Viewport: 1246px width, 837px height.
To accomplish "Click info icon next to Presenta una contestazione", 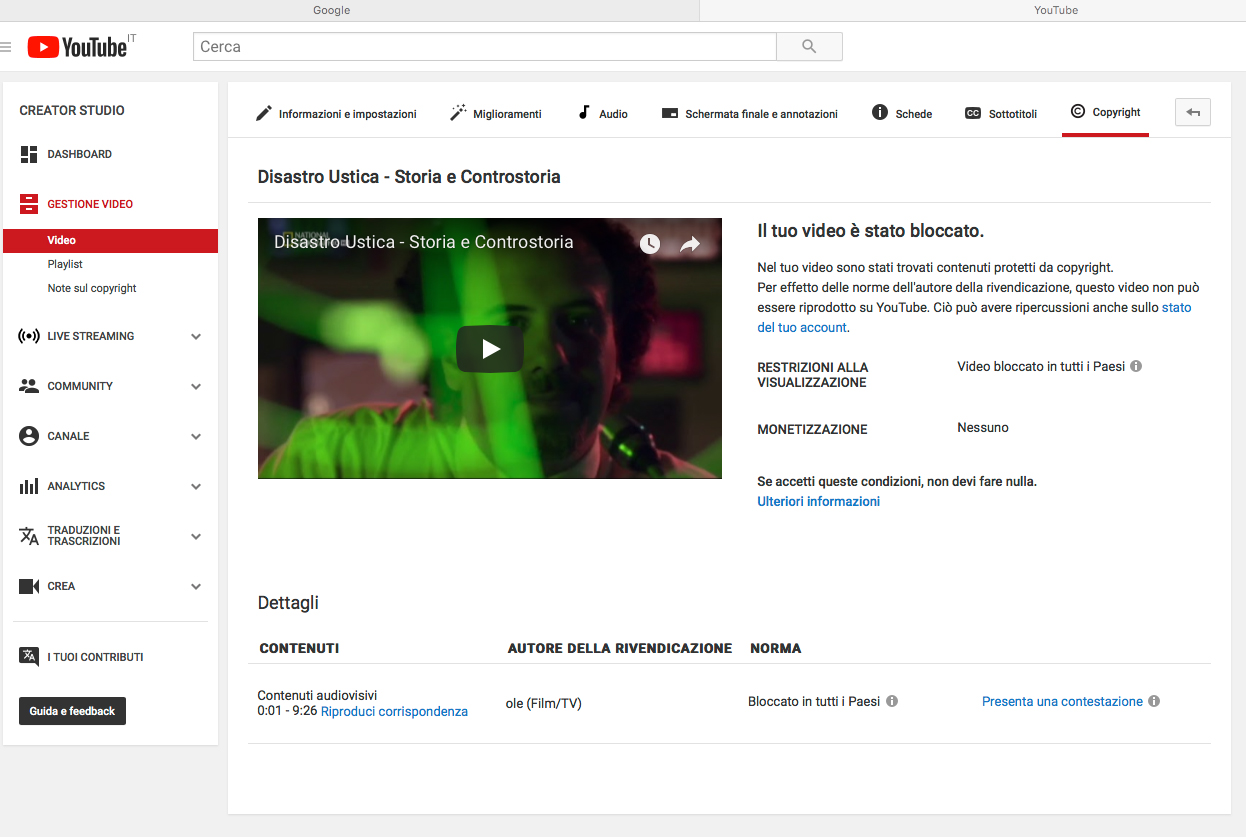I will (x=1154, y=702).
